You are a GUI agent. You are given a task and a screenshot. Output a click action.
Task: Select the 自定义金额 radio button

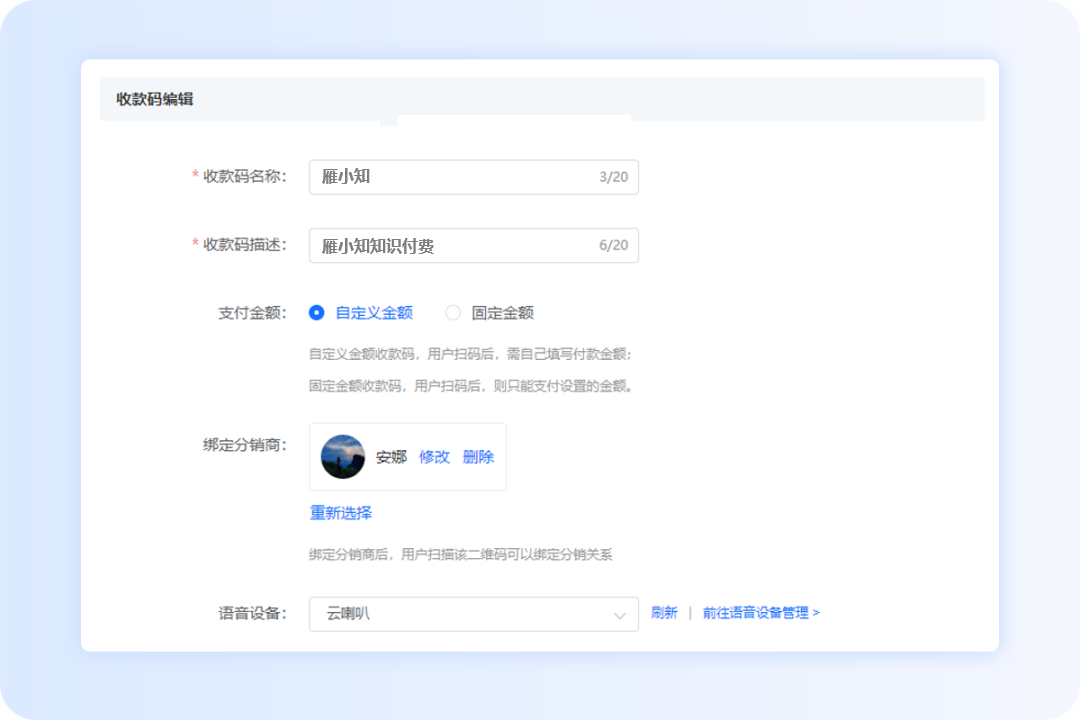[317, 313]
